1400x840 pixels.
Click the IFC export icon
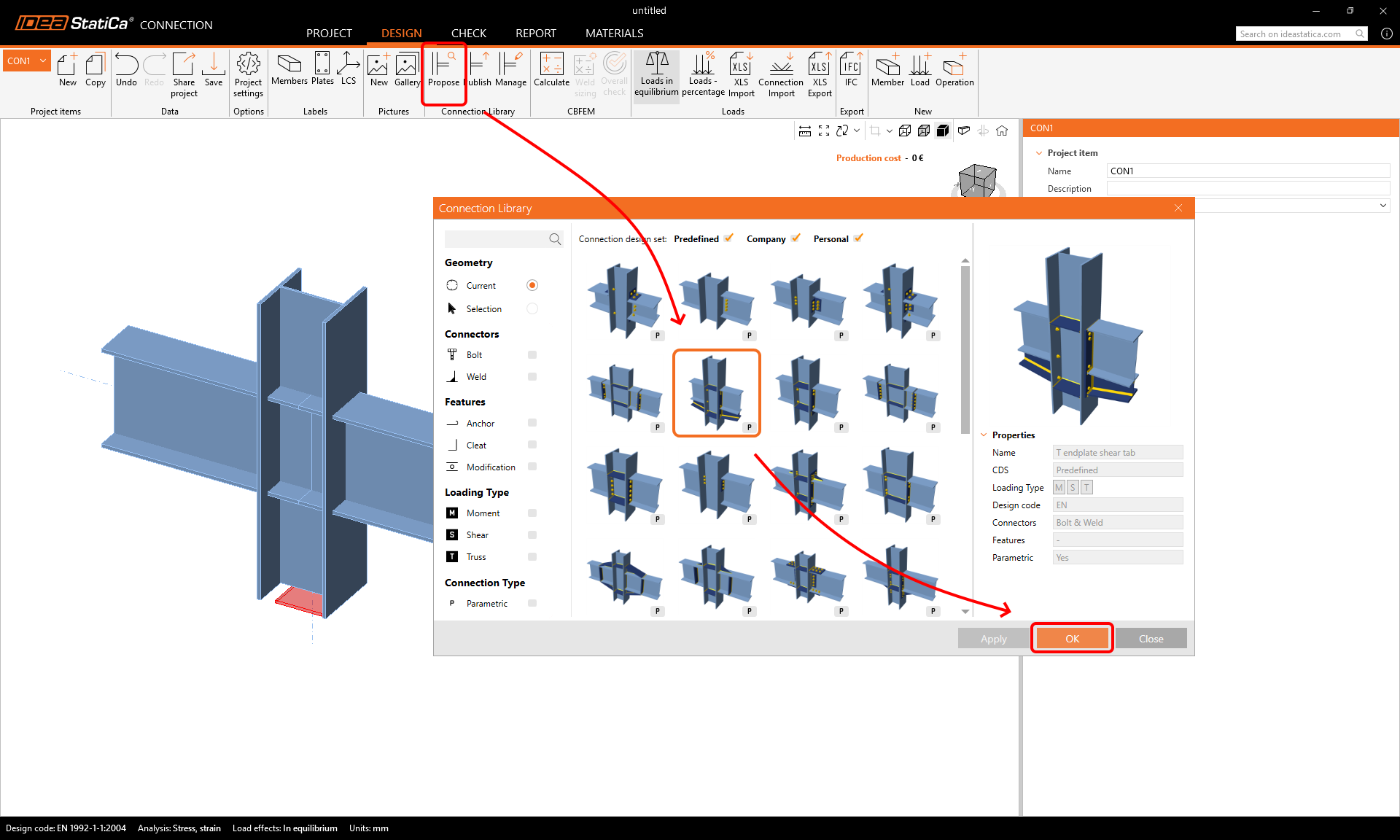point(851,69)
